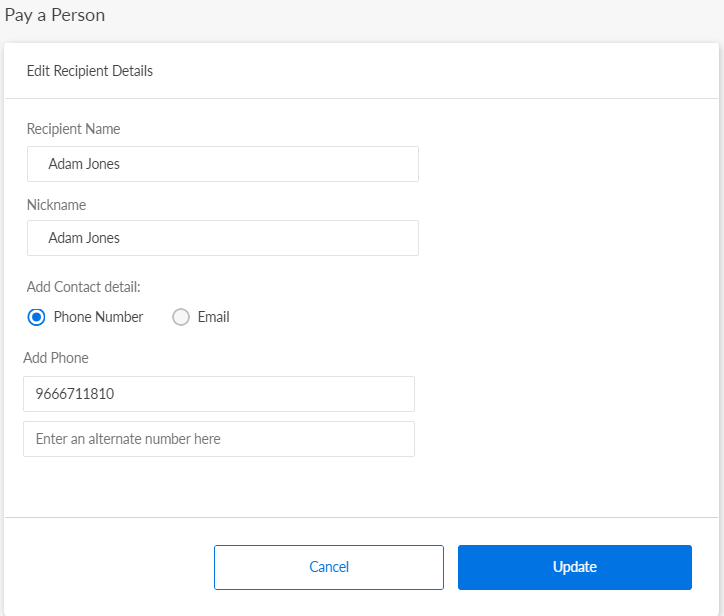Click the Recipient Name label
The width and height of the screenshot is (724, 616).
tap(73, 129)
